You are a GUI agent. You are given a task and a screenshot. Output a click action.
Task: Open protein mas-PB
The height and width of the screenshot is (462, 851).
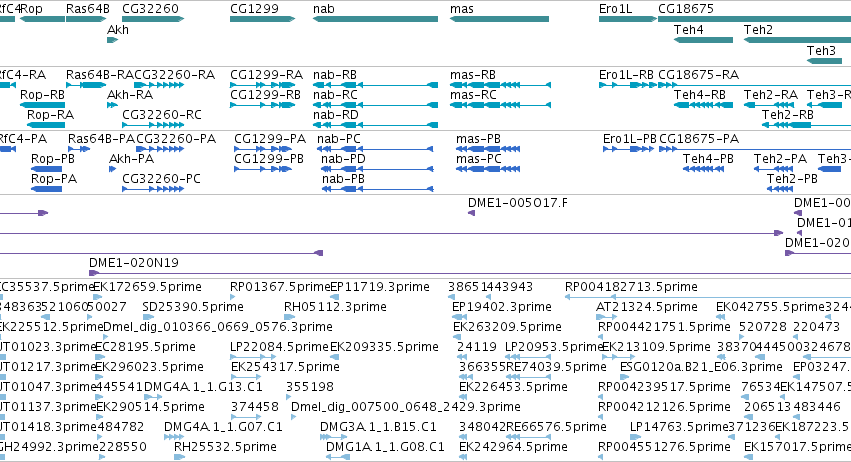(x=488, y=149)
